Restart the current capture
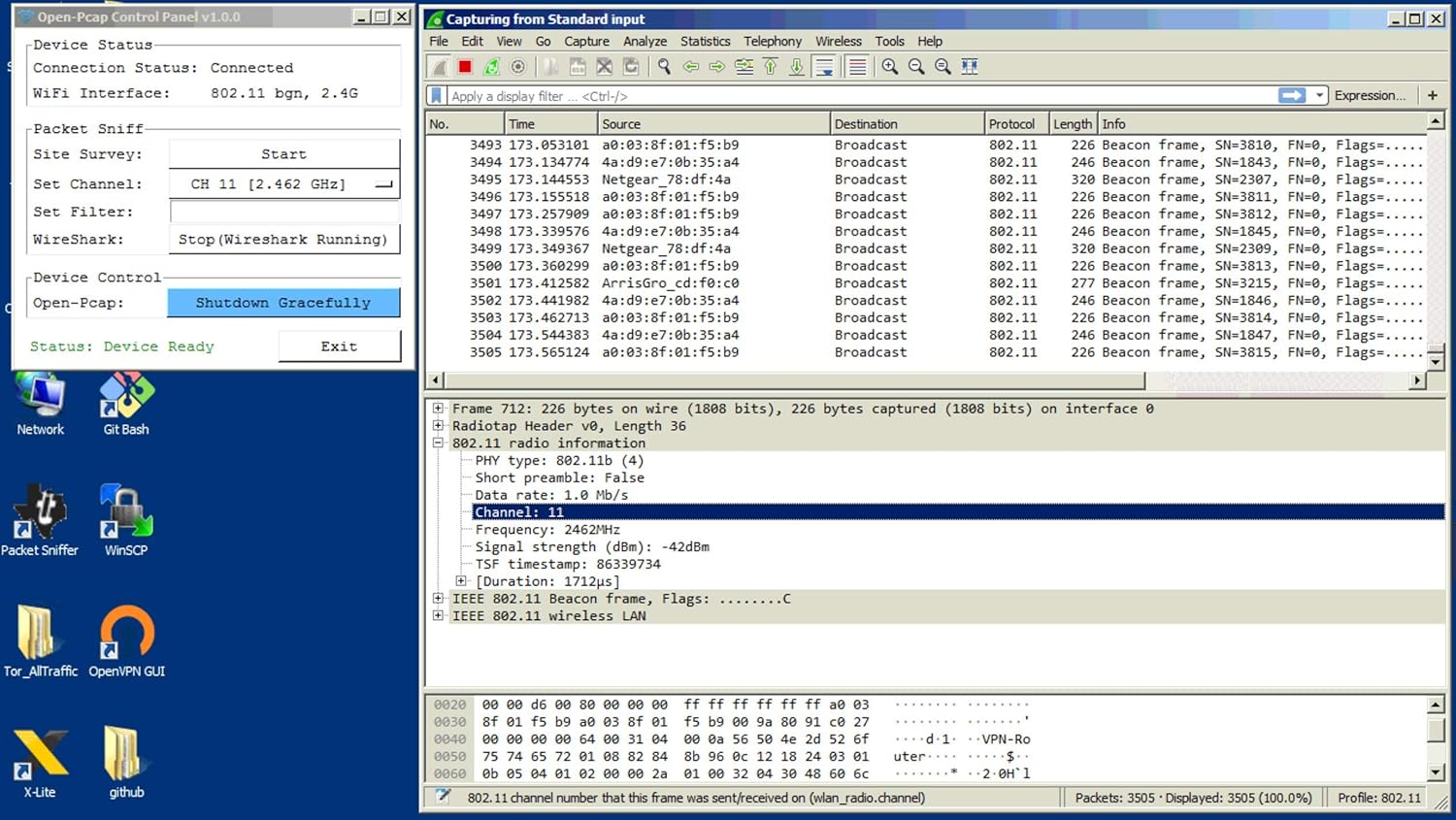The image size is (1456, 820). [x=491, y=67]
